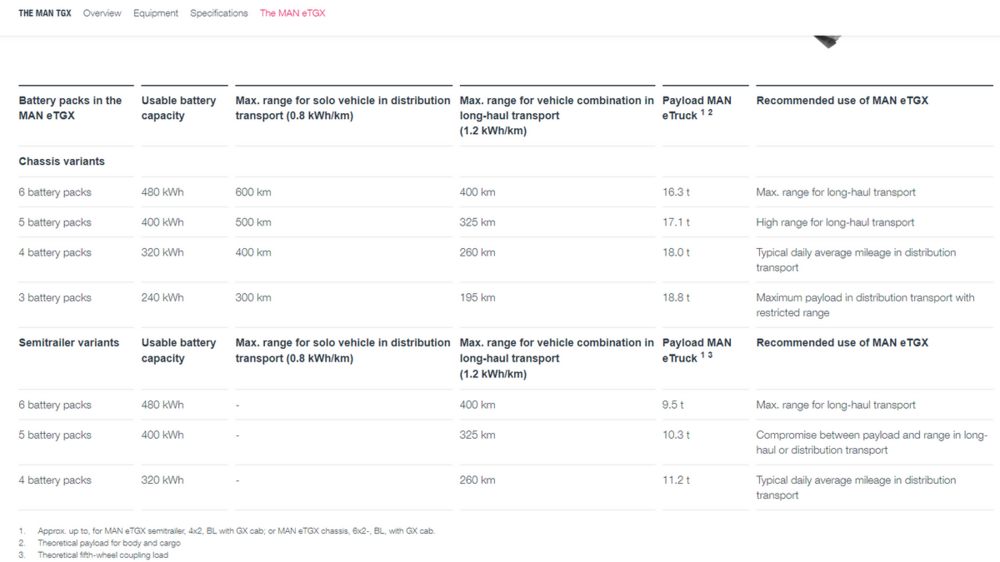Click the 16.3 t payload value

click(676, 192)
